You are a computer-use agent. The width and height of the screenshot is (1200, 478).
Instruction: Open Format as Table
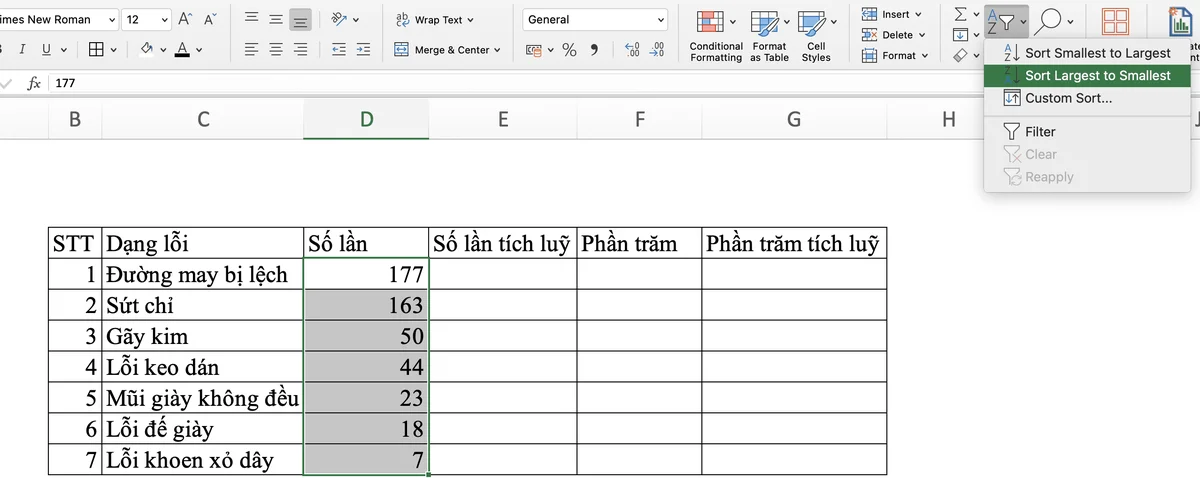(x=769, y=36)
